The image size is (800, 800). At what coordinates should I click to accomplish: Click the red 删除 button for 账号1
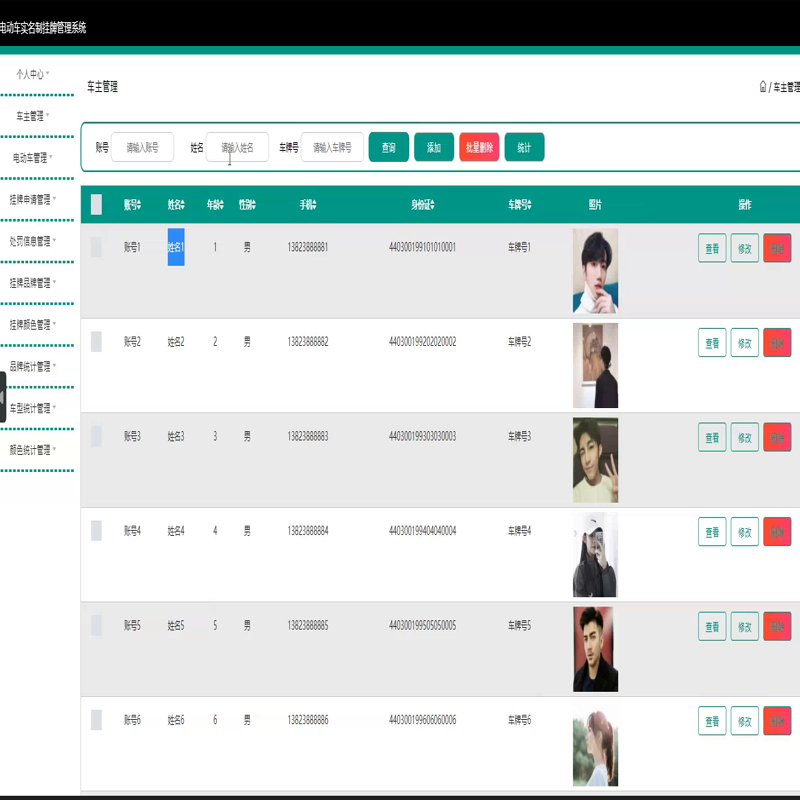coord(777,248)
